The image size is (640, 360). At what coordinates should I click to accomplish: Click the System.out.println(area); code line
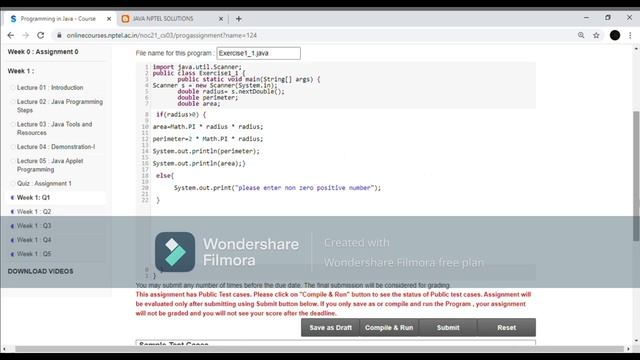coord(199,163)
